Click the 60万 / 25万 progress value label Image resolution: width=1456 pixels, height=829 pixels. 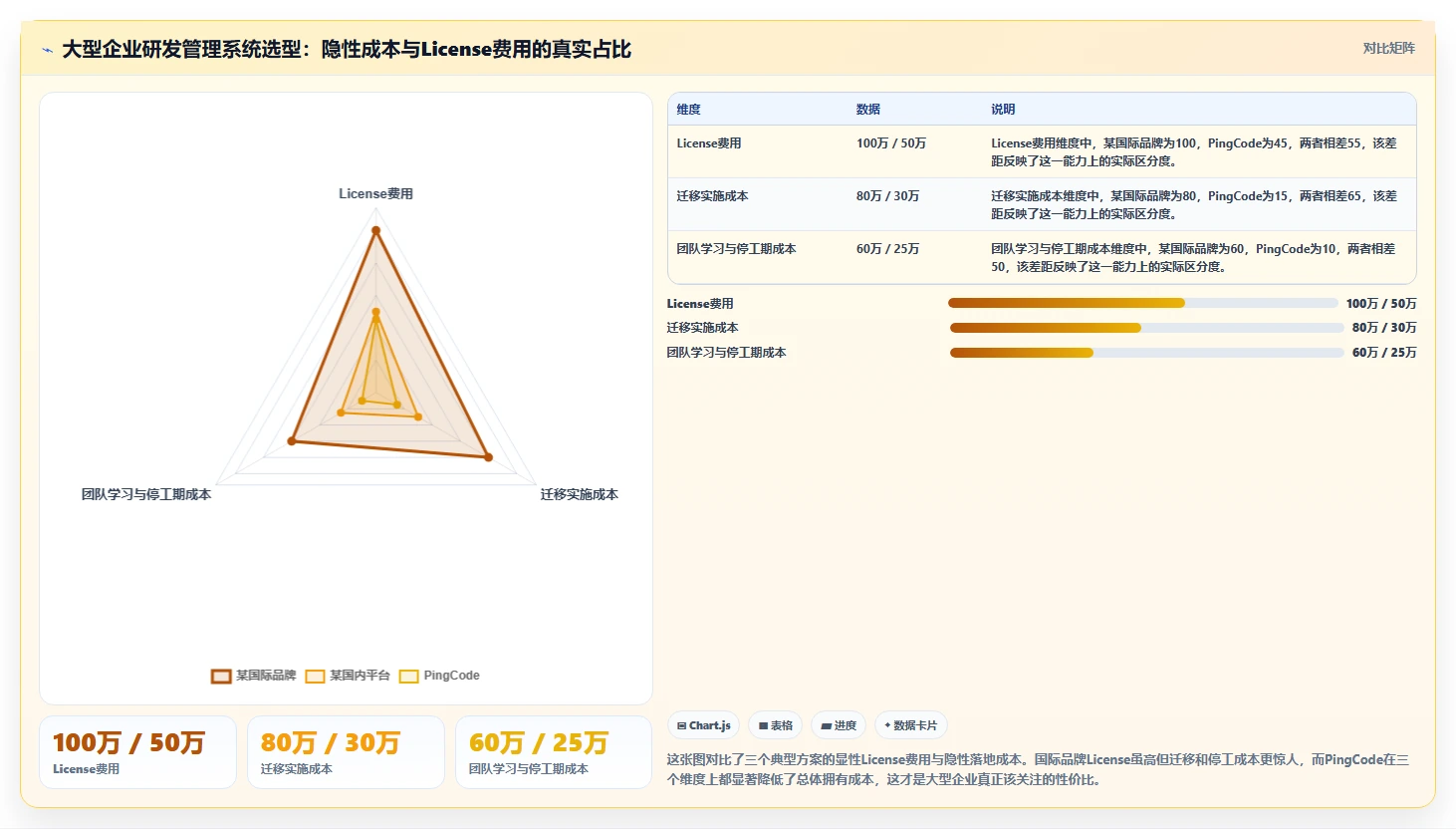[x=1384, y=353]
